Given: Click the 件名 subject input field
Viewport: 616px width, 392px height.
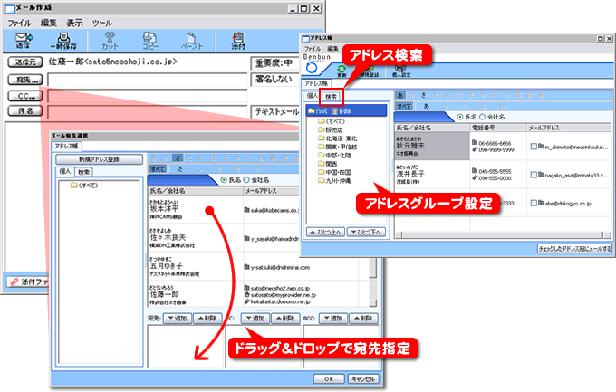Looking at the screenshot, I should (x=147, y=112).
